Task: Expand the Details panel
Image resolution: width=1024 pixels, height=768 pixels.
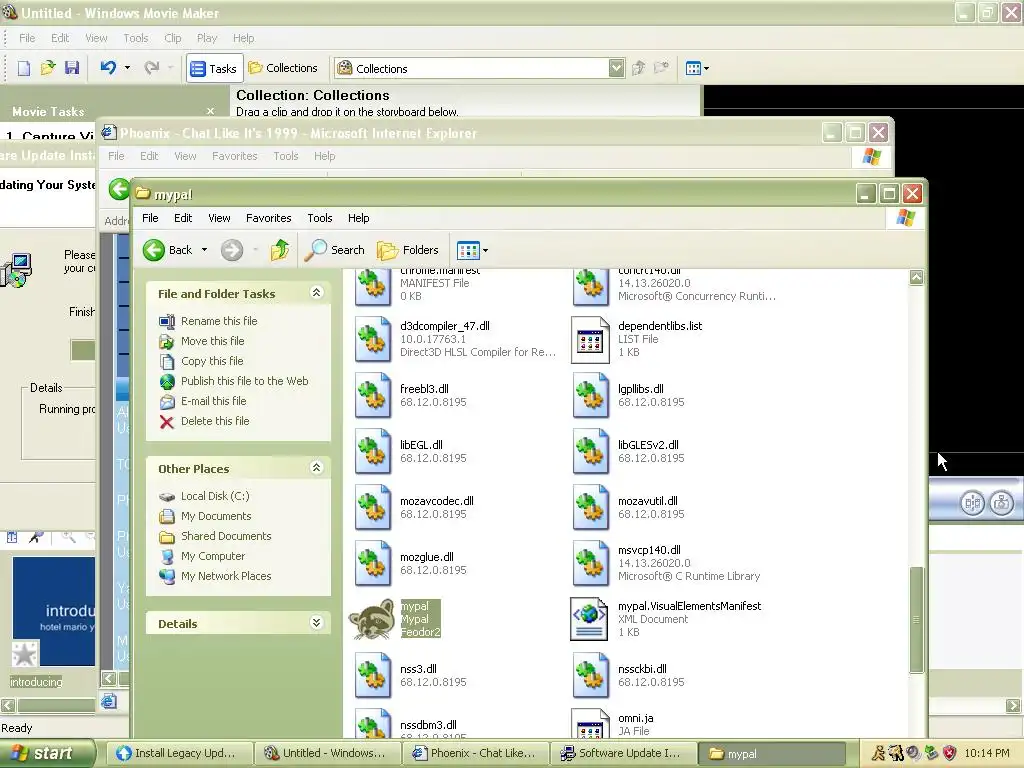Action: pos(316,622)
